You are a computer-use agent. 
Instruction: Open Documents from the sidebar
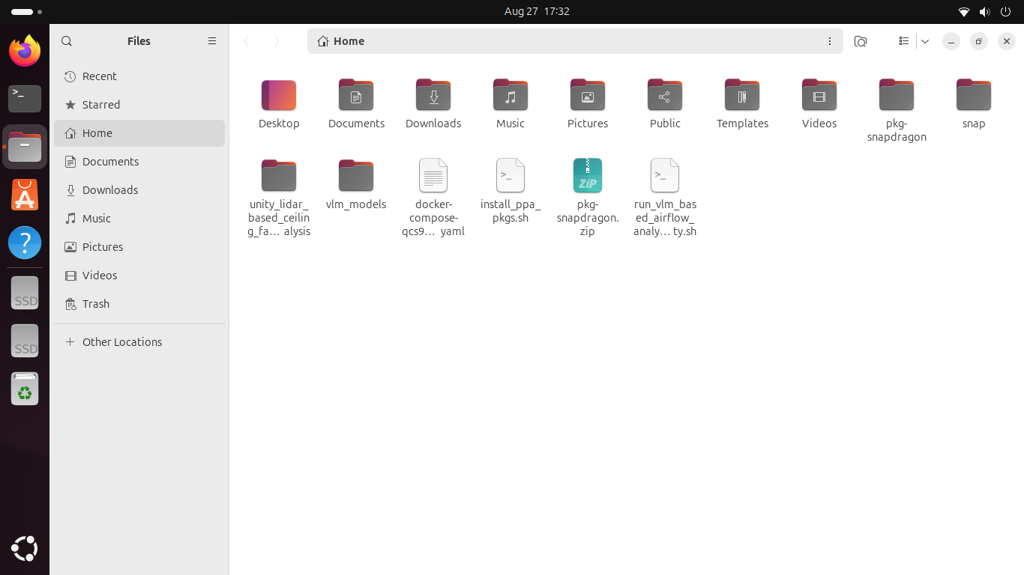[x=140, y=161]
